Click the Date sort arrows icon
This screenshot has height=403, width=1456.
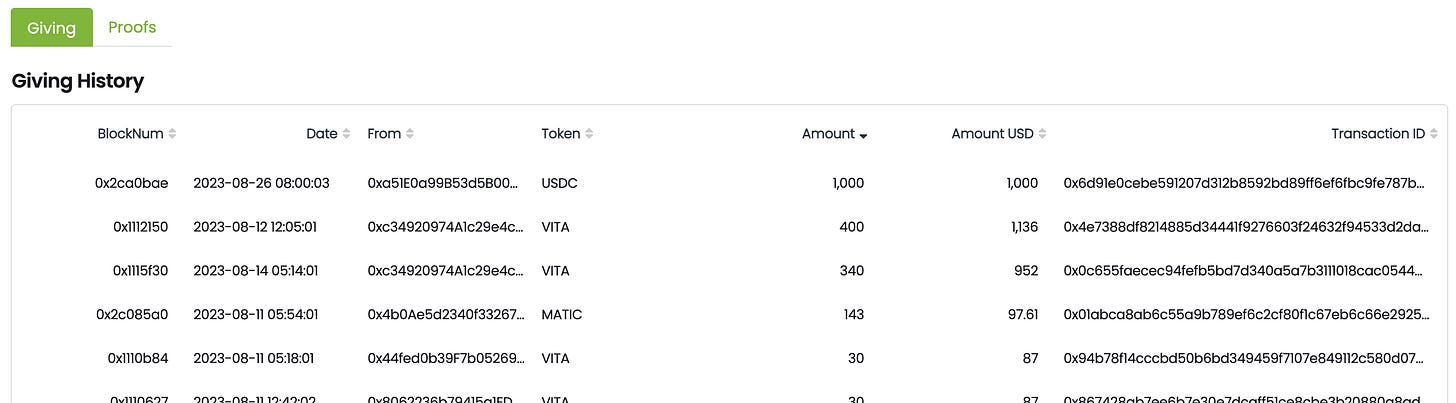[x=347, y=134]
